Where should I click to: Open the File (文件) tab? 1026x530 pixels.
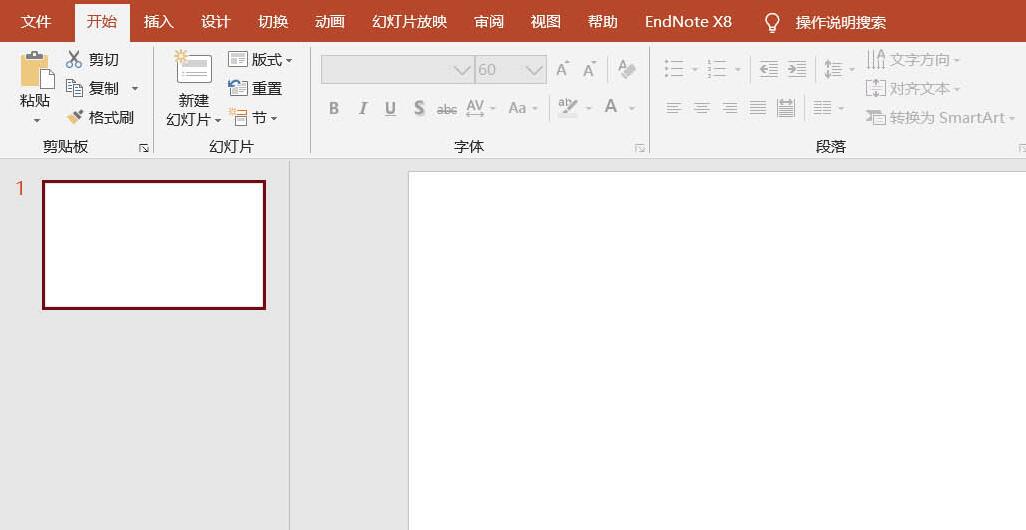[36, 22]
